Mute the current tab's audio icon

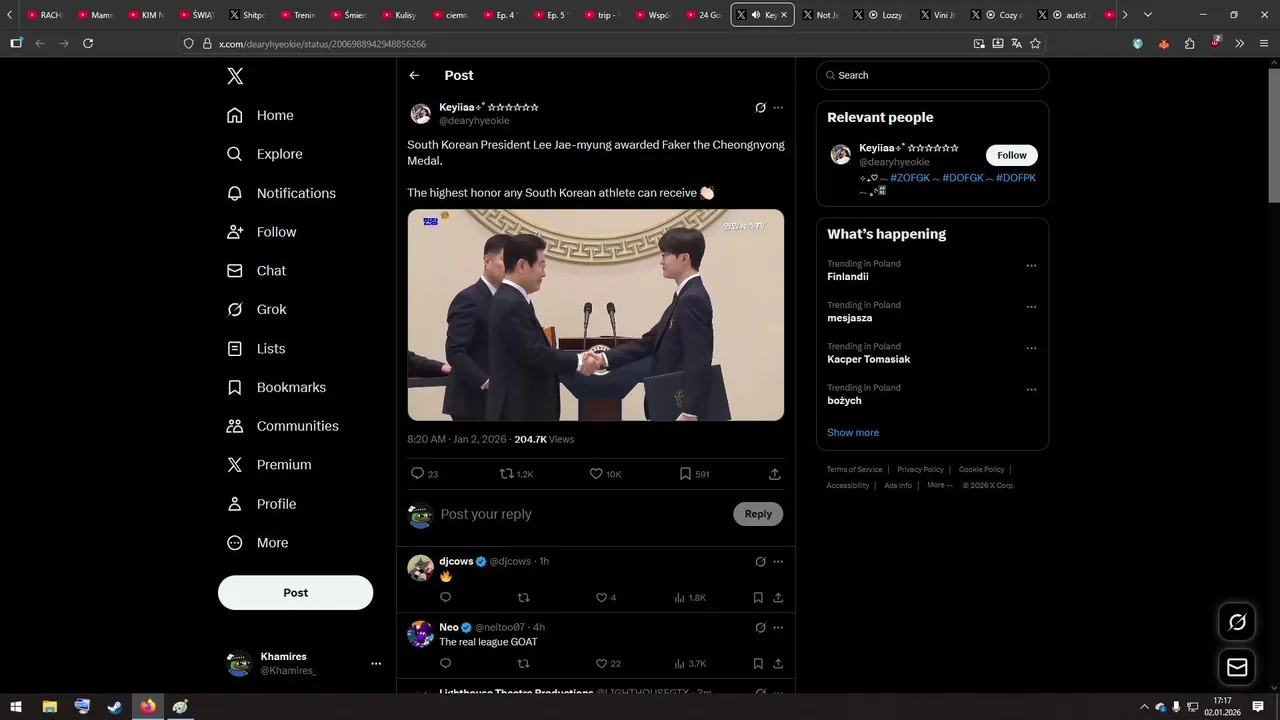tap(755, 15)
